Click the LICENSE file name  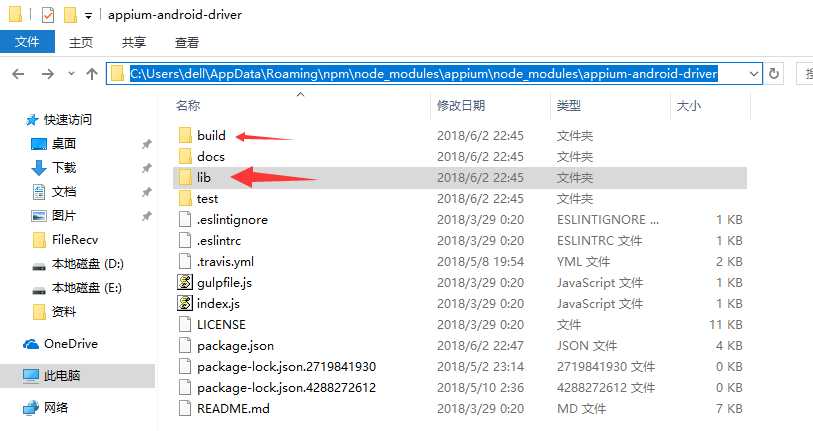click(x=221, y=325)
